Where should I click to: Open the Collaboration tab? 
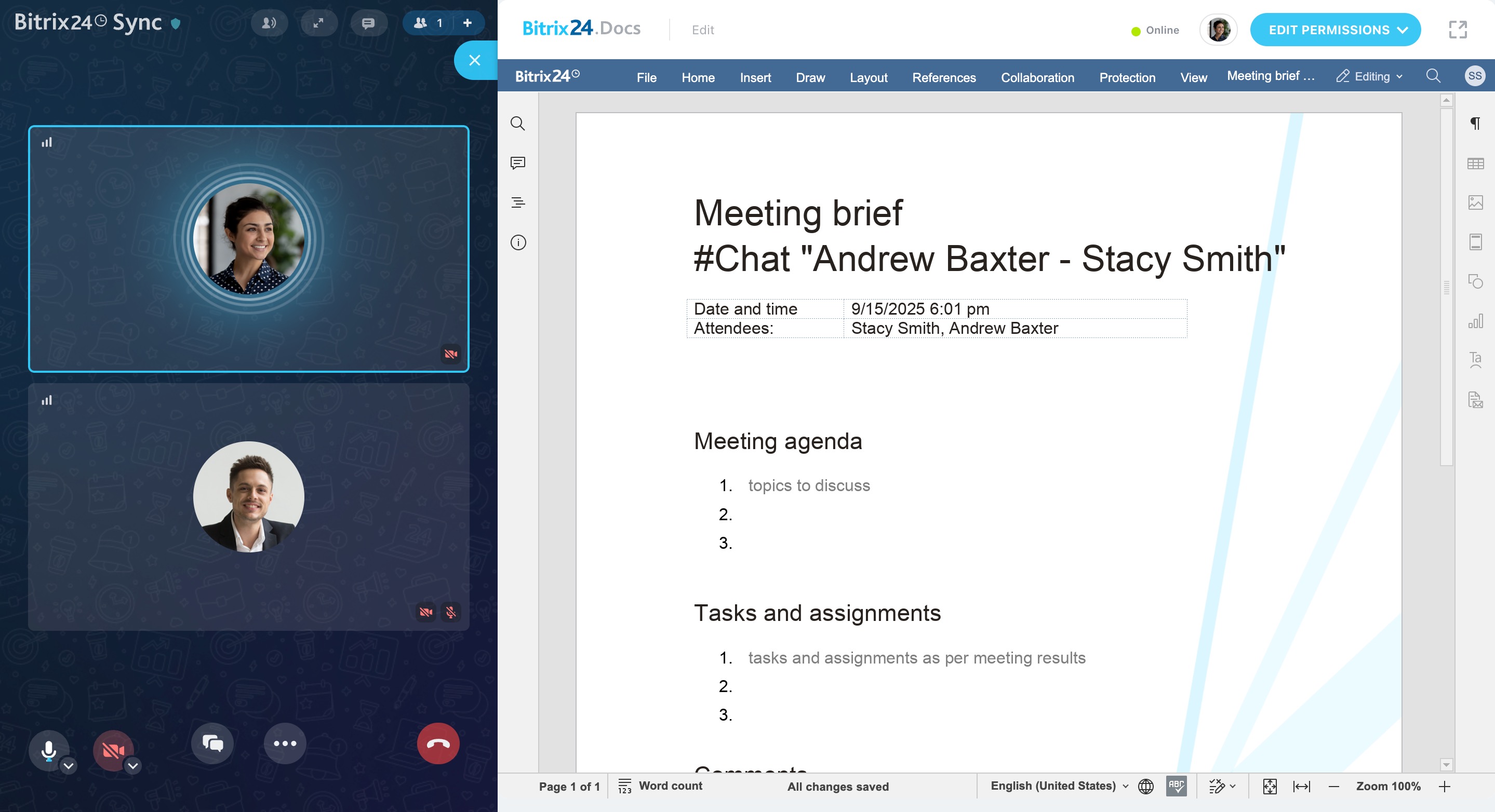click(x=1037, y=77)
